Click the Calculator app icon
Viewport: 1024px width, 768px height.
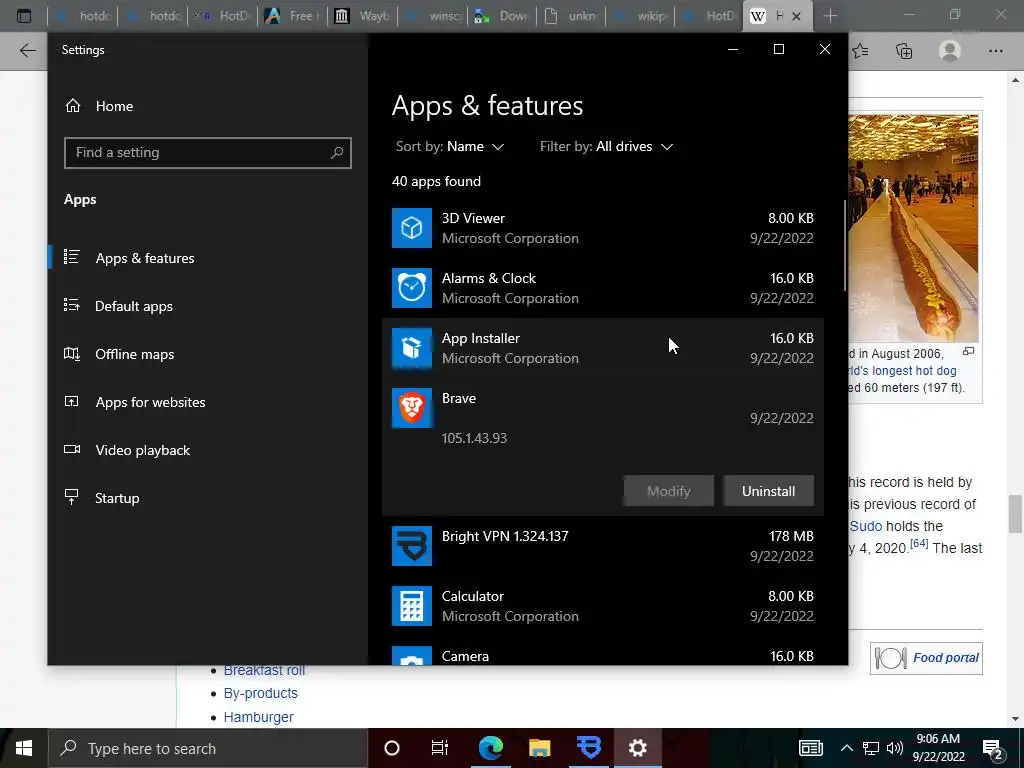(x=411, y=606)
